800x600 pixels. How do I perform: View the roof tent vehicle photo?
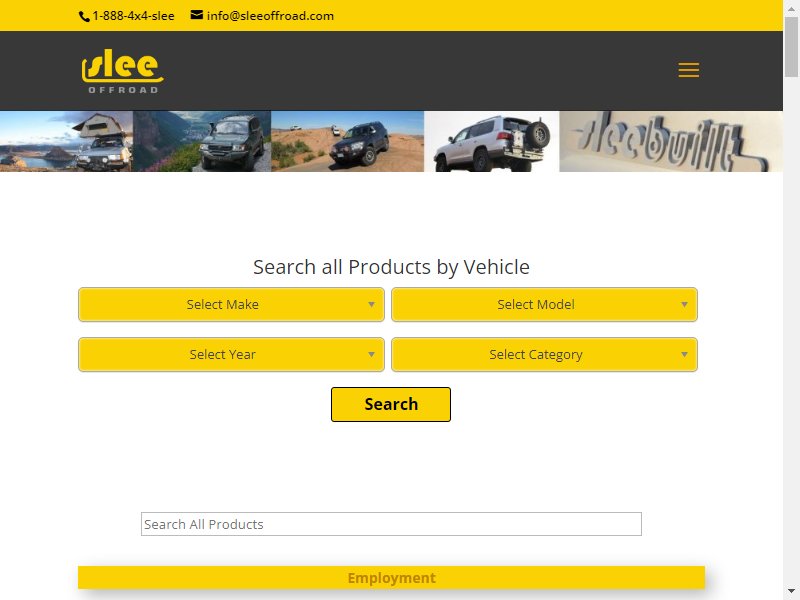[66, 141]
